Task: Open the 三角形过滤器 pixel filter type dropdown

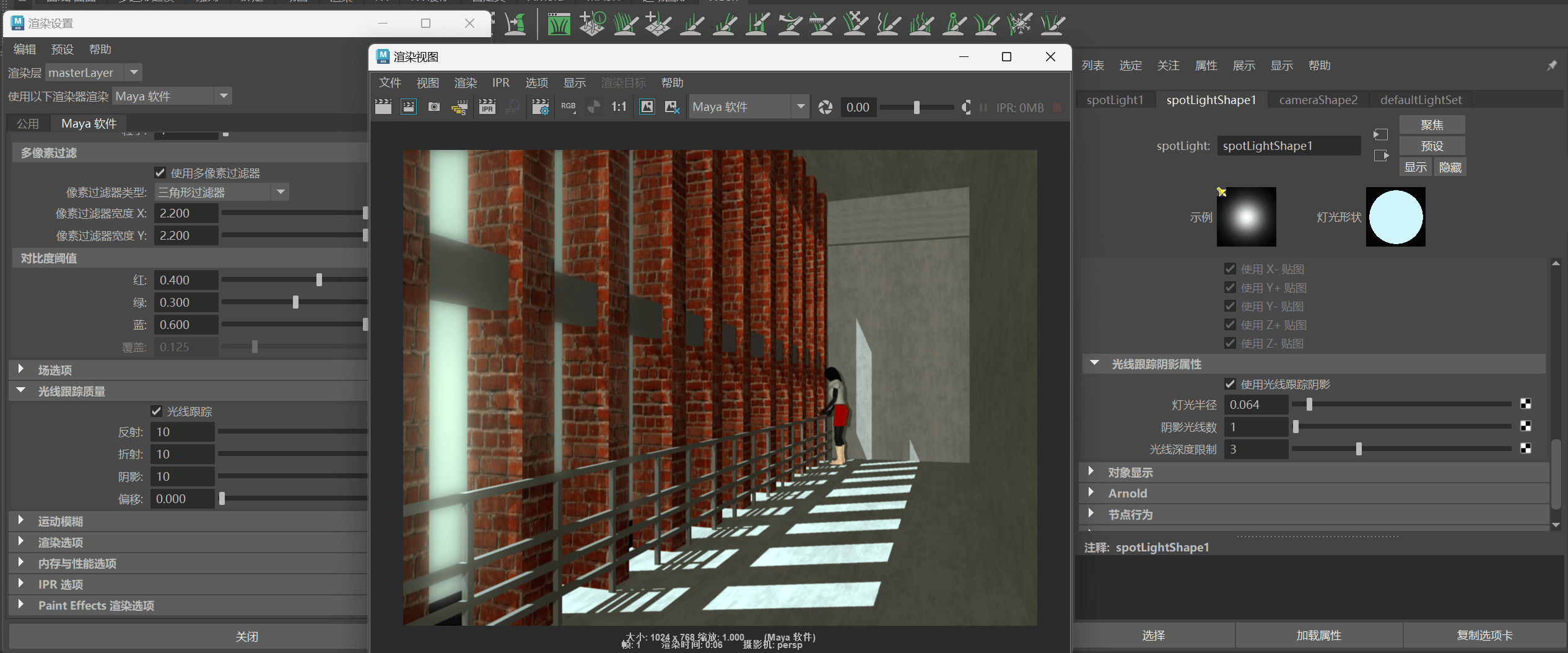Action: pos(221,192)
